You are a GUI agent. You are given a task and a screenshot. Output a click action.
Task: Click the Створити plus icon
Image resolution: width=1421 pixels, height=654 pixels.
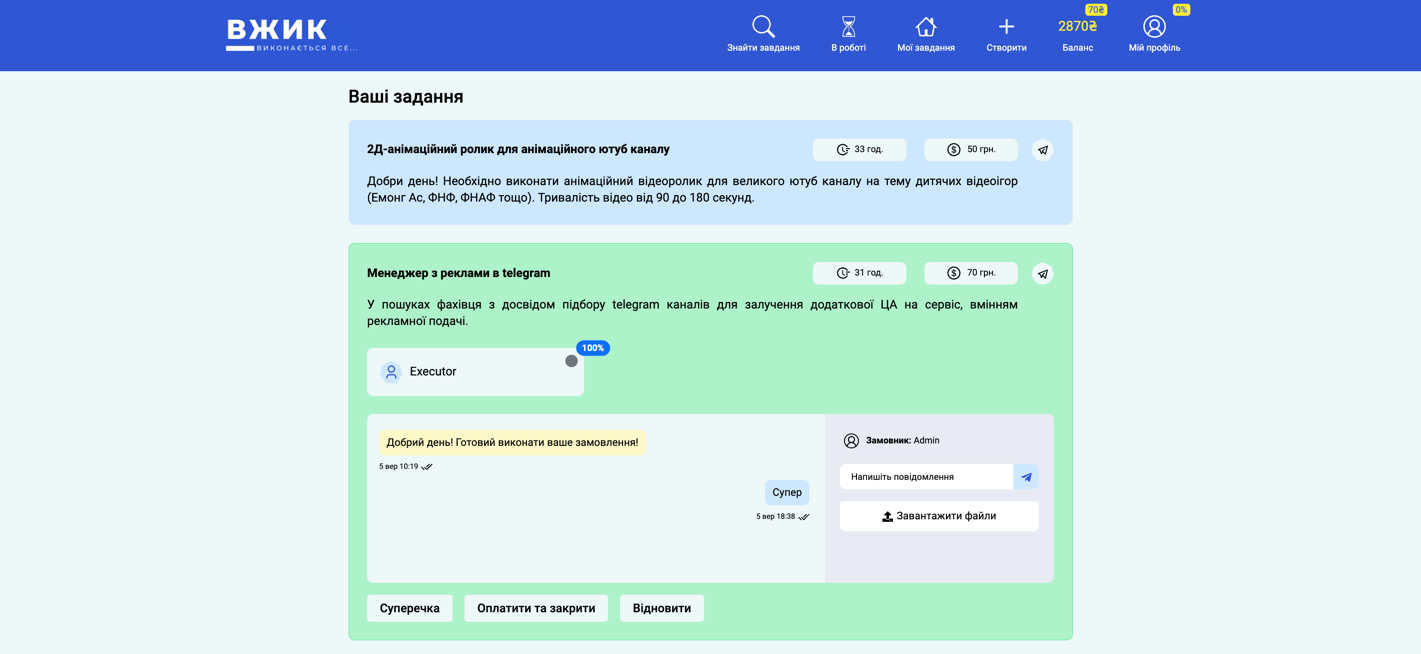coord(1006,27)
